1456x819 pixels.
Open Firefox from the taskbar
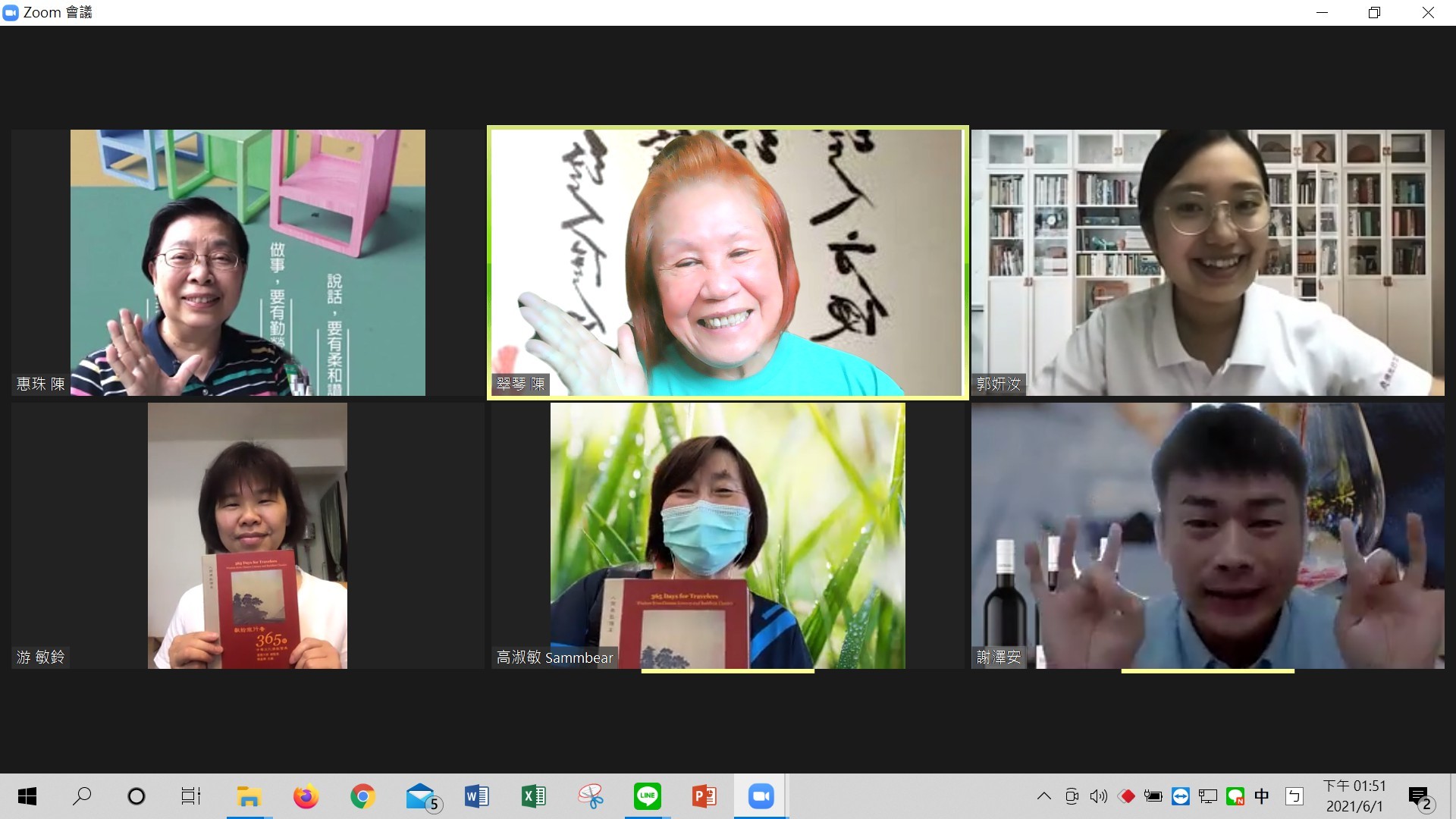306,796
